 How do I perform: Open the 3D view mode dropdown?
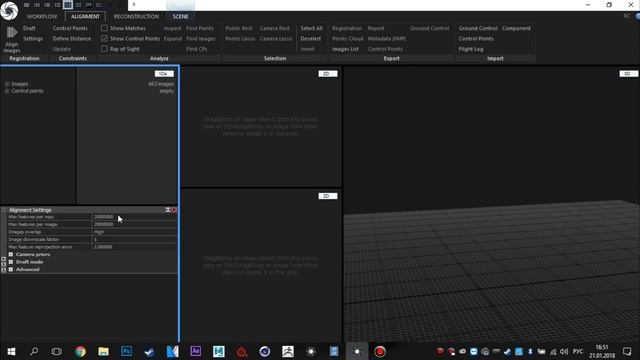[629, 74]
